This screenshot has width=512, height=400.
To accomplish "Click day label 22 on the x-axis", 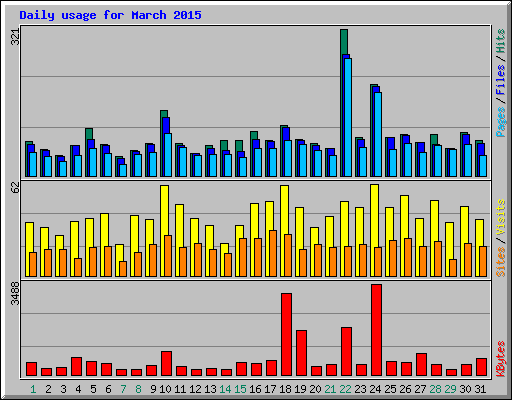I will (345, 389).
